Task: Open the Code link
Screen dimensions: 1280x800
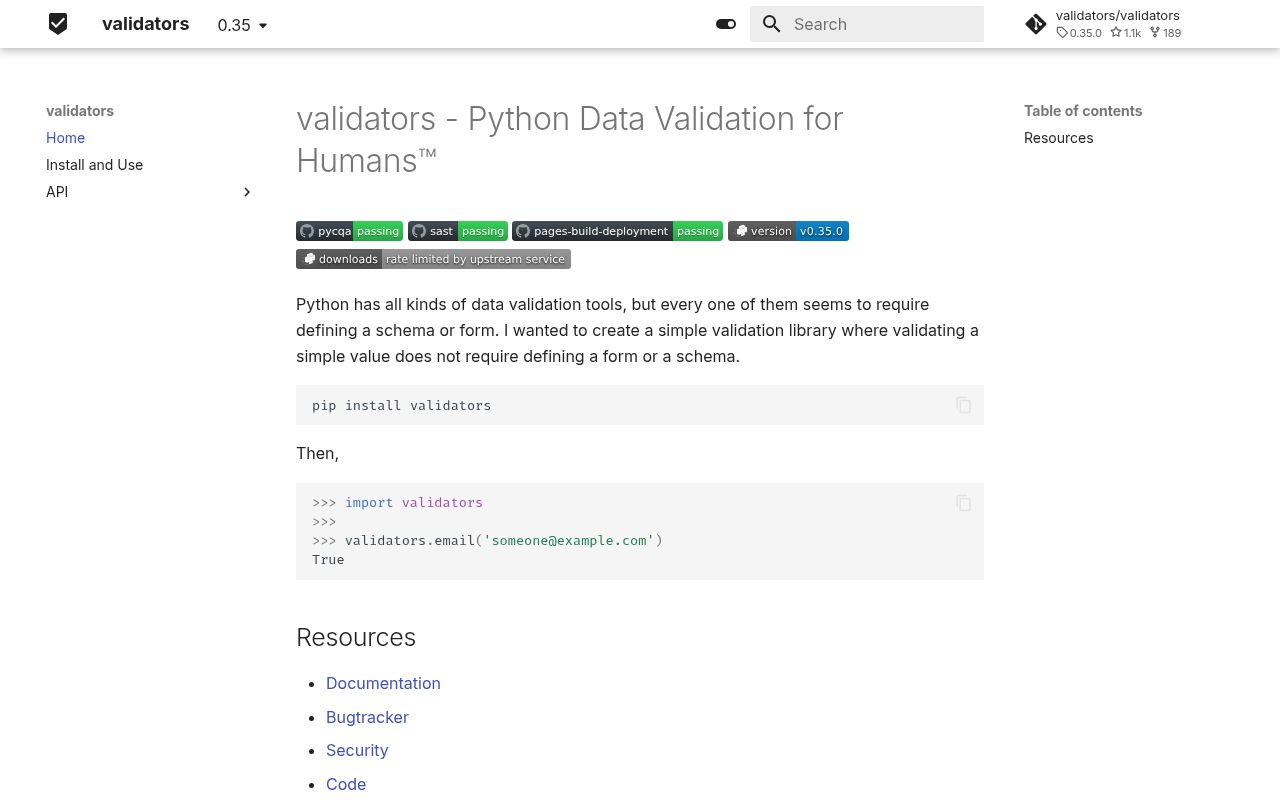Action: [346, 784]
